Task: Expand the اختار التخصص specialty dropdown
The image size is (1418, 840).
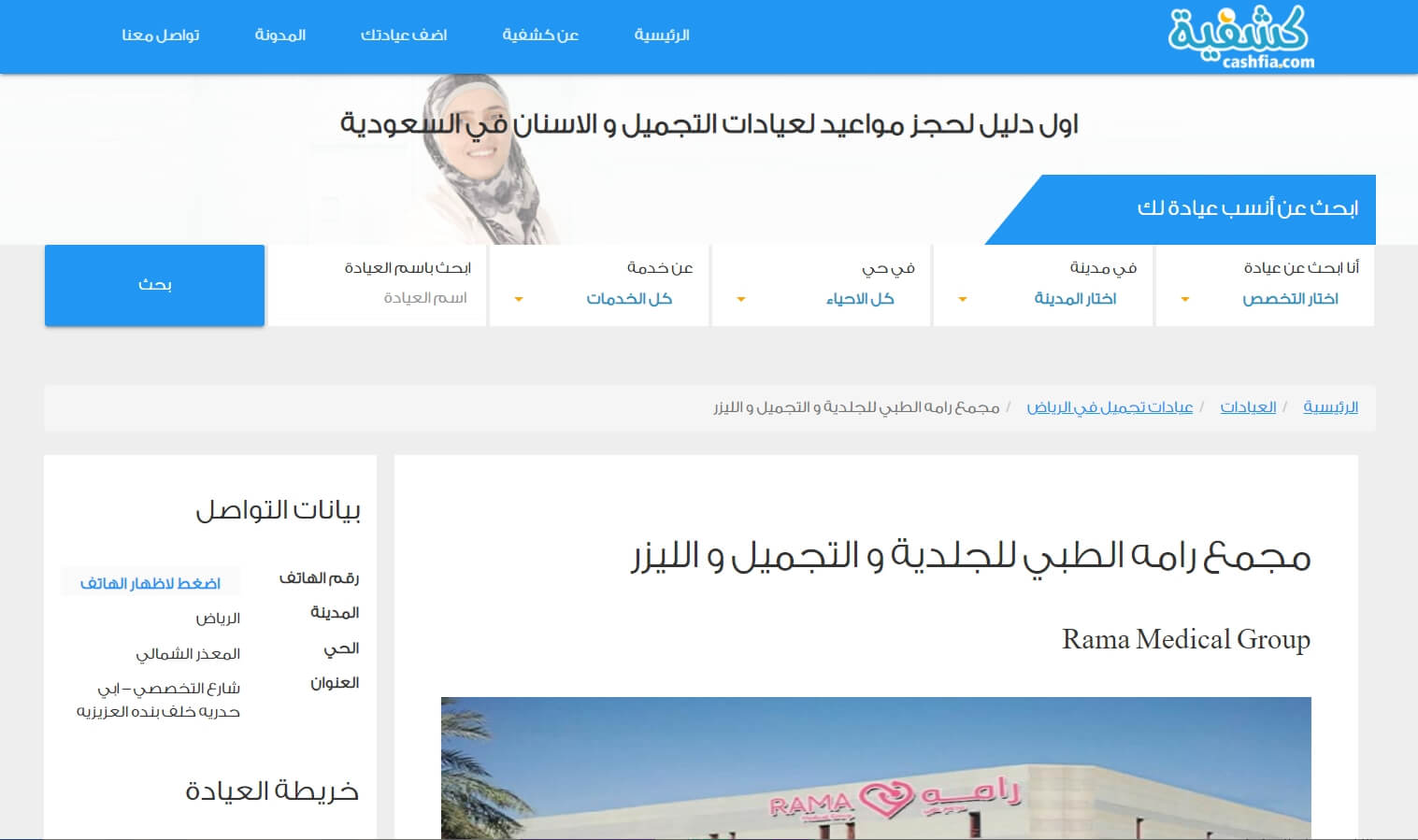Action: 1265,299
